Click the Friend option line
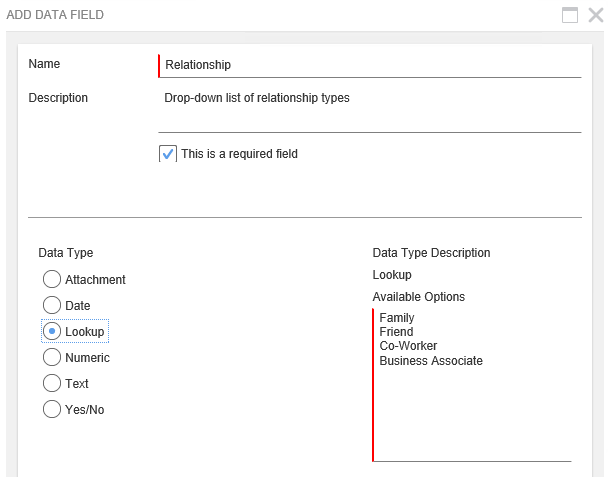The image size is (608, 477). point(397,332)
